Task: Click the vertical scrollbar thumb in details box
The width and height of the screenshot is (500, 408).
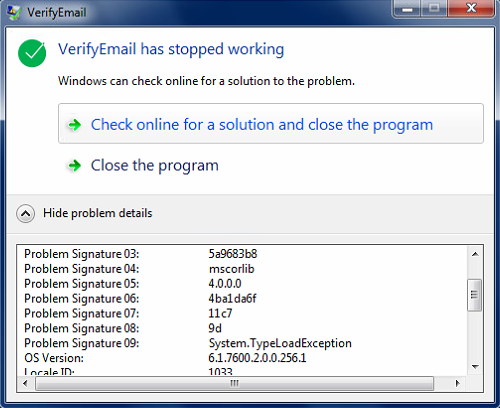Action: [x=475, y=295]
